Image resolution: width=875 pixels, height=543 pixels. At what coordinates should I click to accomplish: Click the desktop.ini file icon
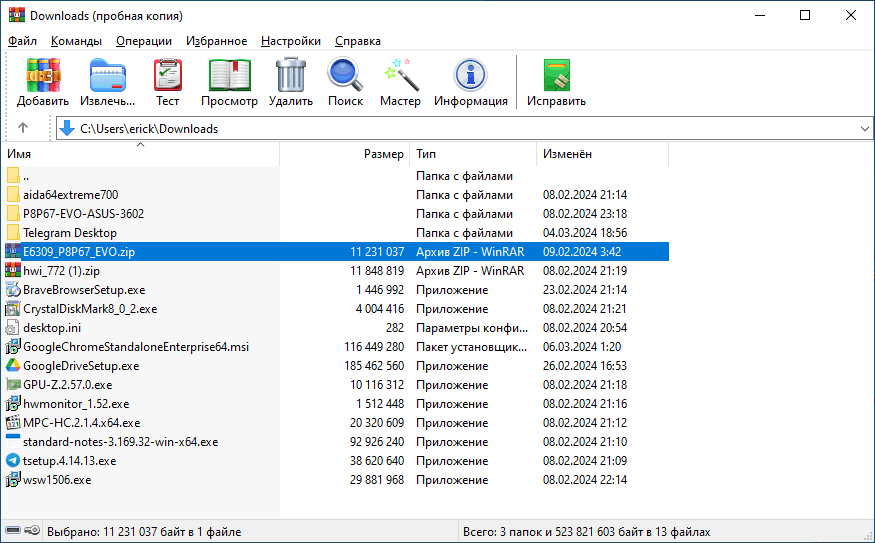[13, 328]
